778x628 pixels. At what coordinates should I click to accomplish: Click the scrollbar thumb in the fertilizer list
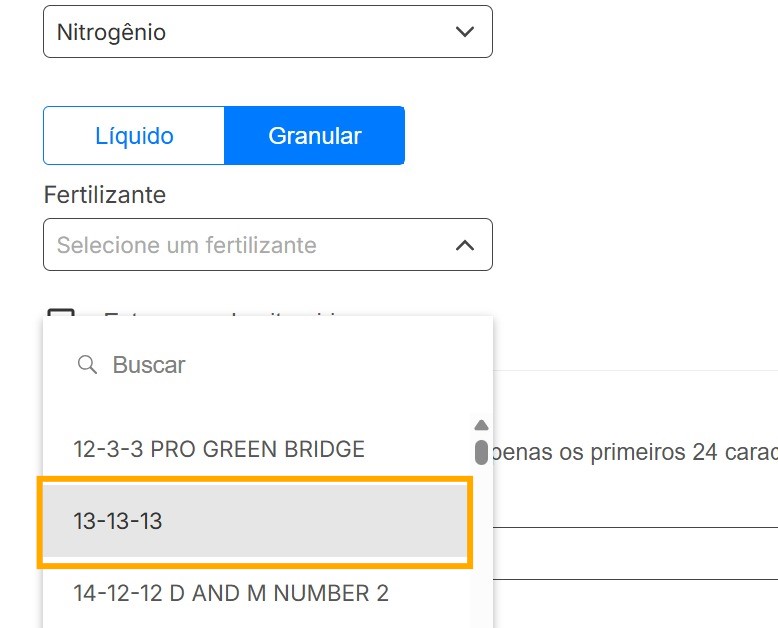click(x=481, y=452)
